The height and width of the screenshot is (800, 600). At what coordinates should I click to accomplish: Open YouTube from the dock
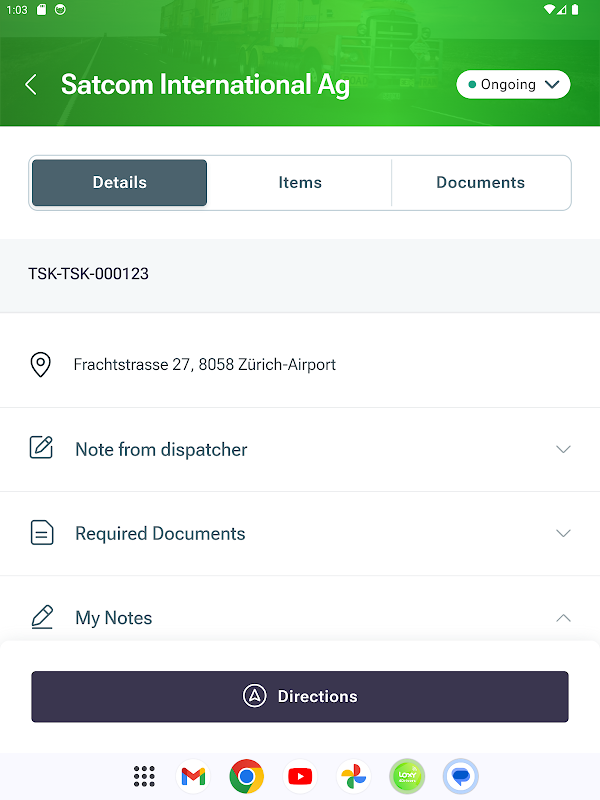299,776
